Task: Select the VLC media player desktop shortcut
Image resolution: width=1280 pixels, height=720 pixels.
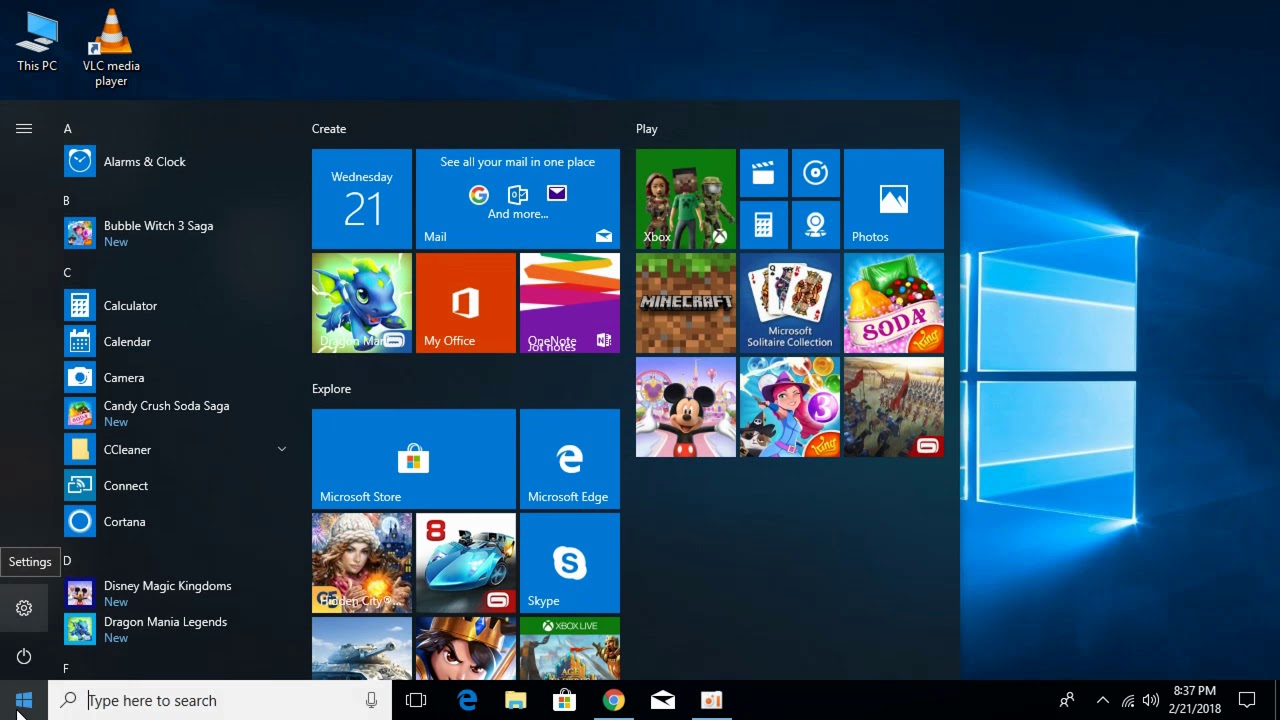Action: [111, 48]
